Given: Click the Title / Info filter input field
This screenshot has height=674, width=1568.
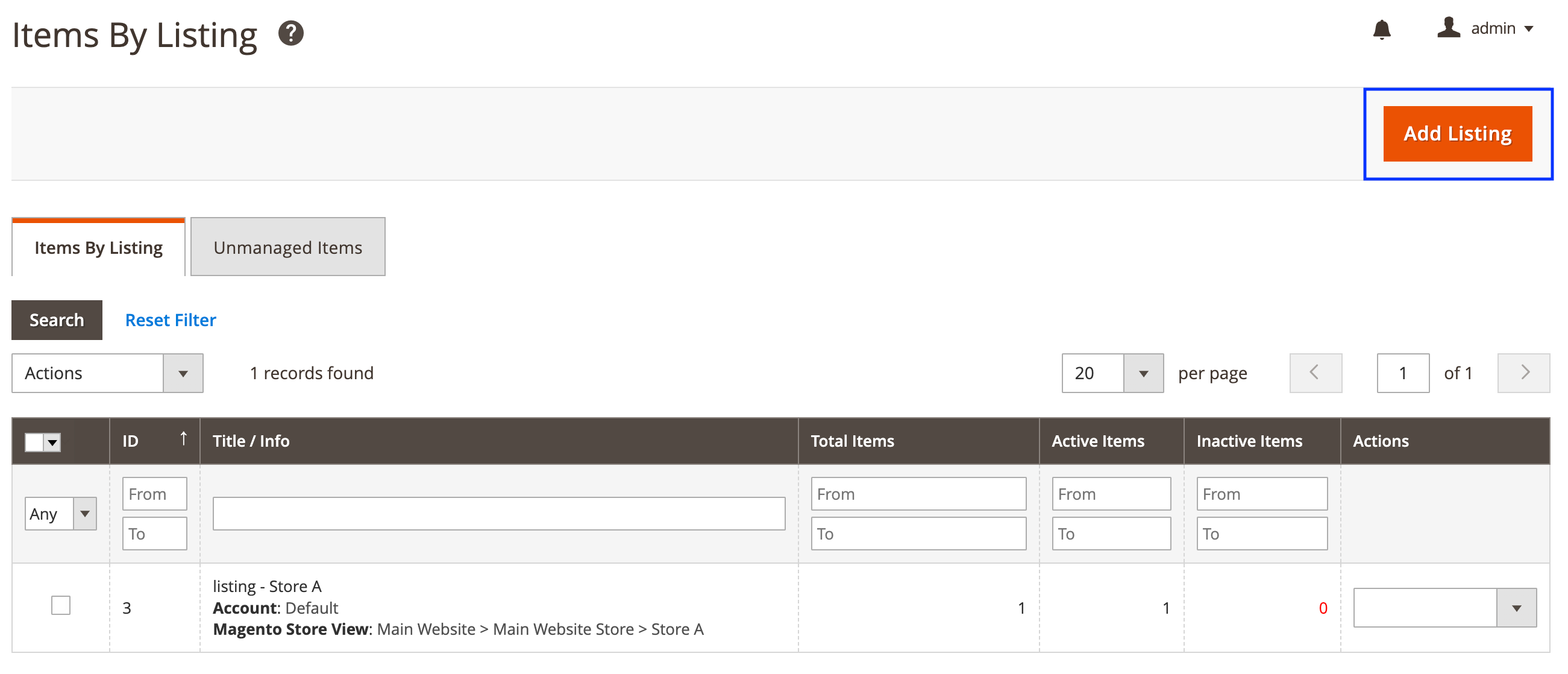Looking at the screenshot, I should 498,513.
